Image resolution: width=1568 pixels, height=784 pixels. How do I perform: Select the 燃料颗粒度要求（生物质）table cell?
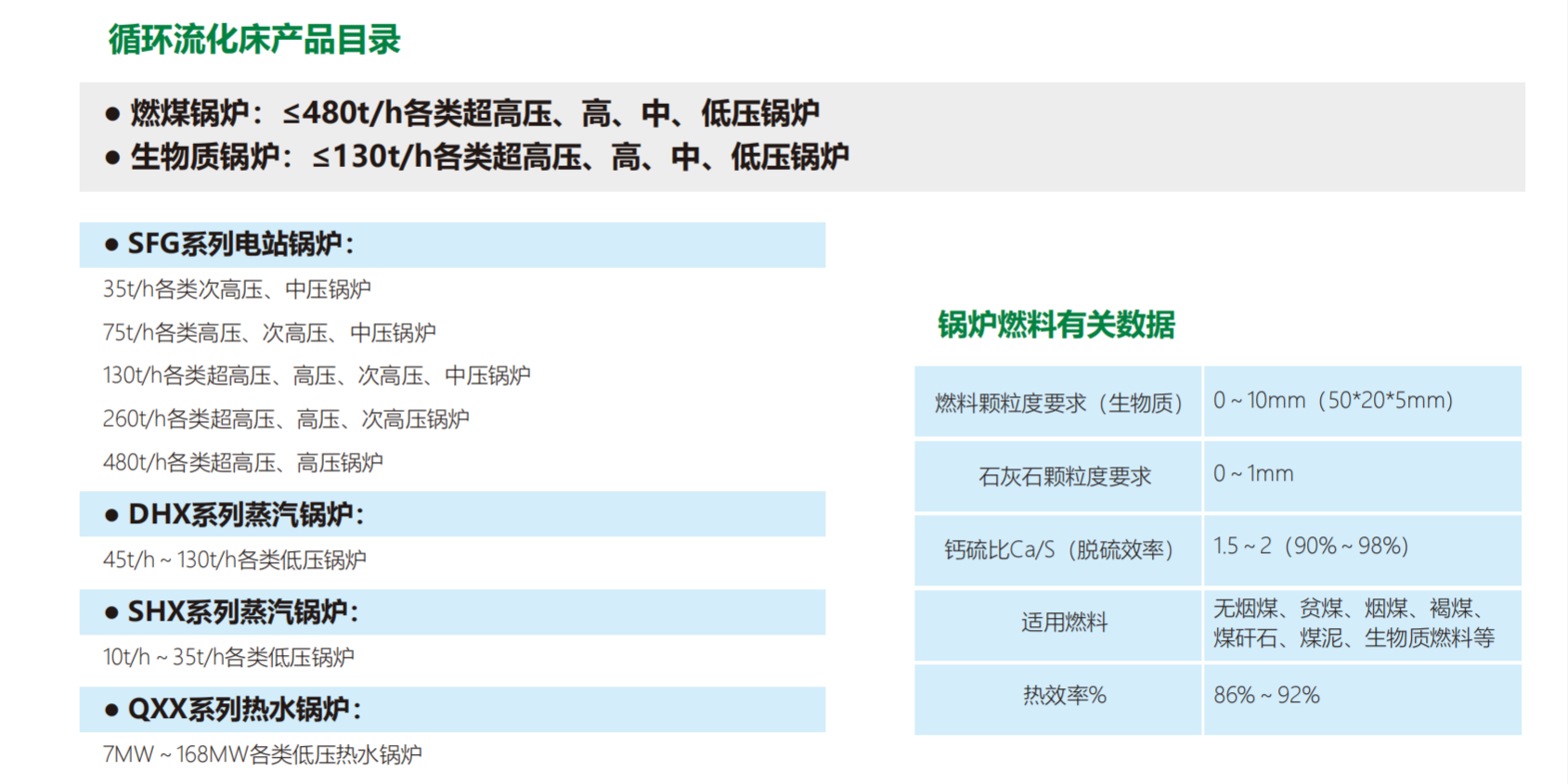click(x=1058, y=403)
